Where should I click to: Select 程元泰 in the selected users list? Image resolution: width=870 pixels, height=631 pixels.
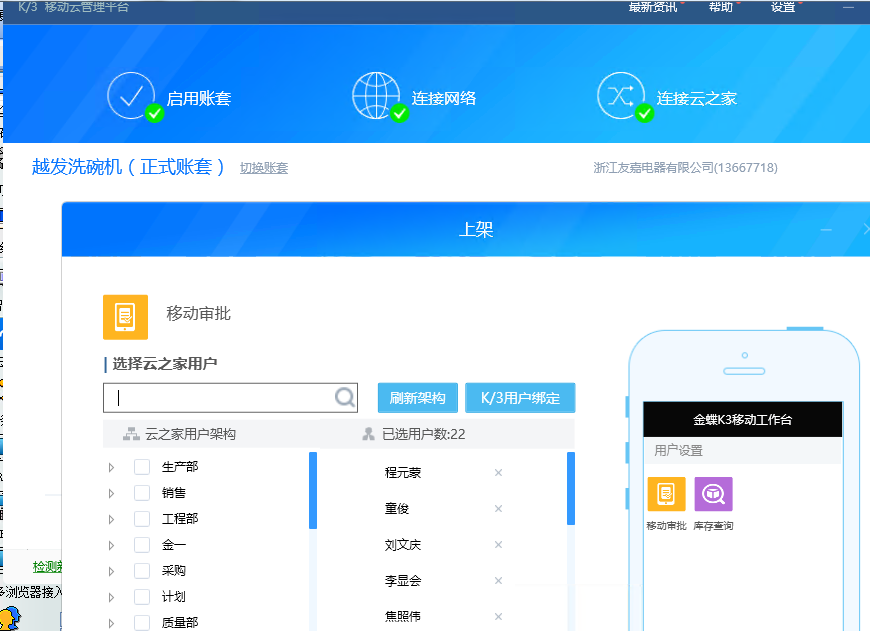coord(403,473)
